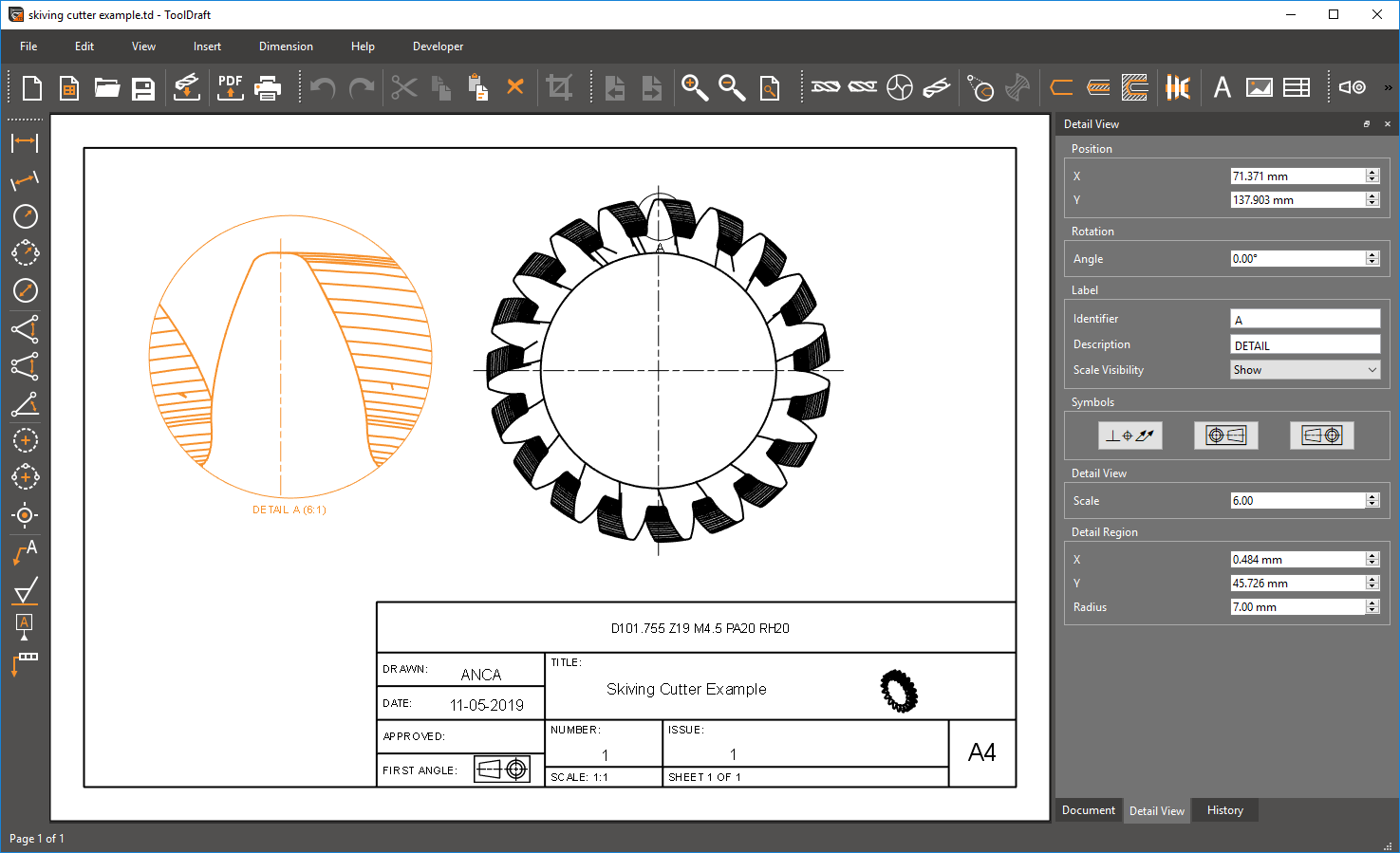1400x853 pixels.
Task: Click the Insert Table icon
Action: 1297,87
